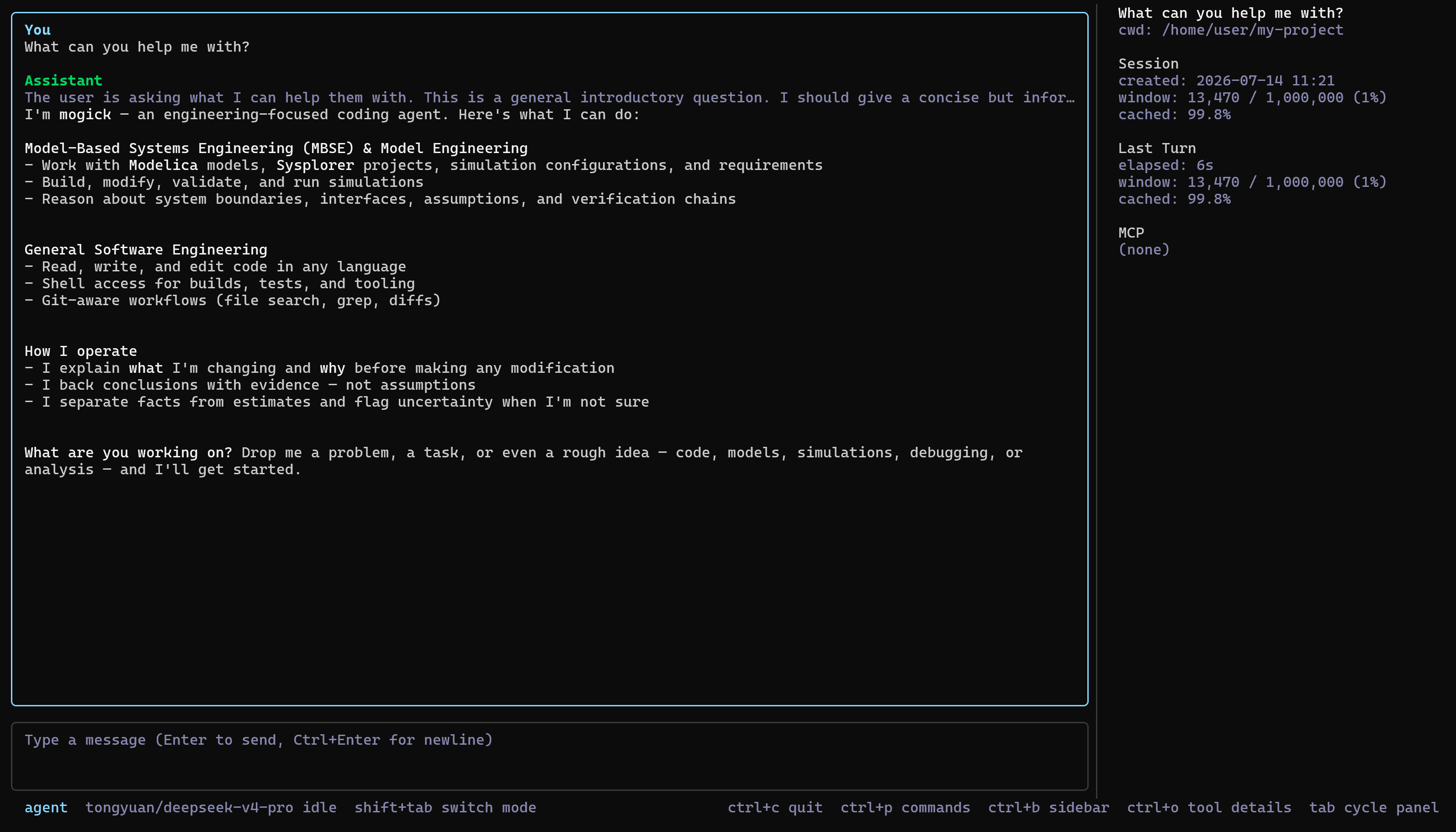Click the bold 'What are you working on?' text

coord(128,453)
